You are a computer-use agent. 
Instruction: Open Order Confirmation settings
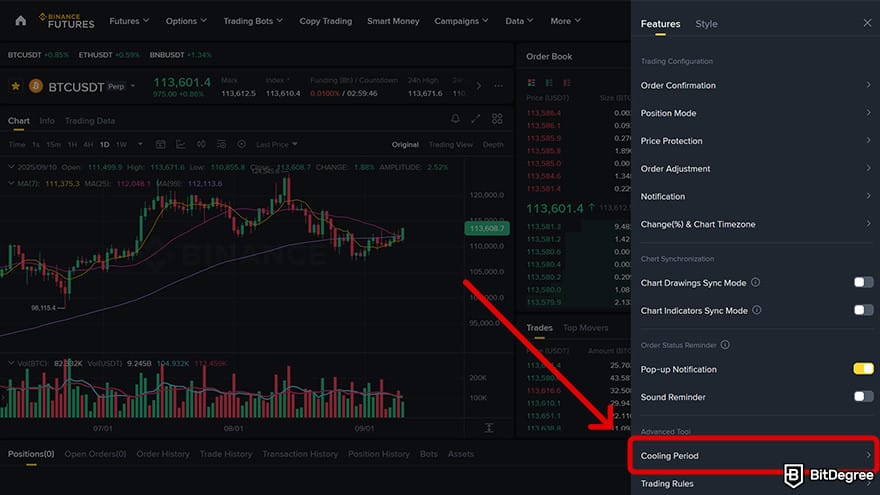[755, 85]
